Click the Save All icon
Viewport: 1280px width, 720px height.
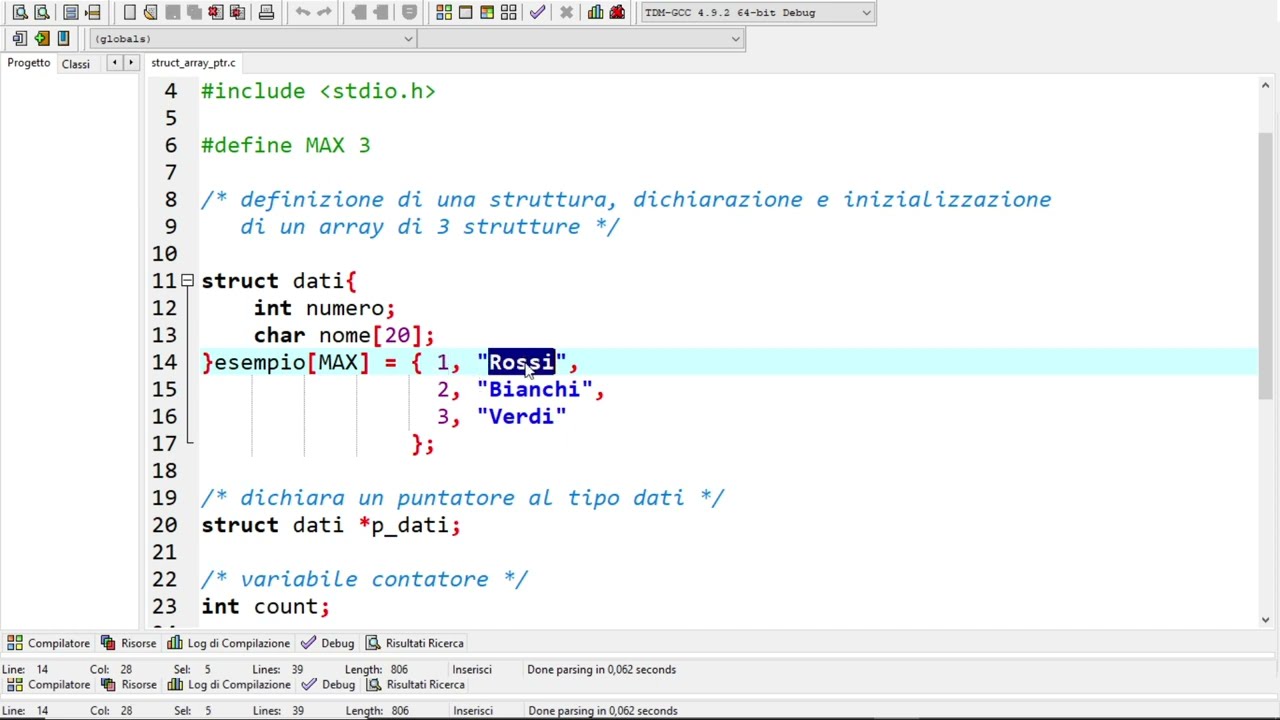point(194,12)
